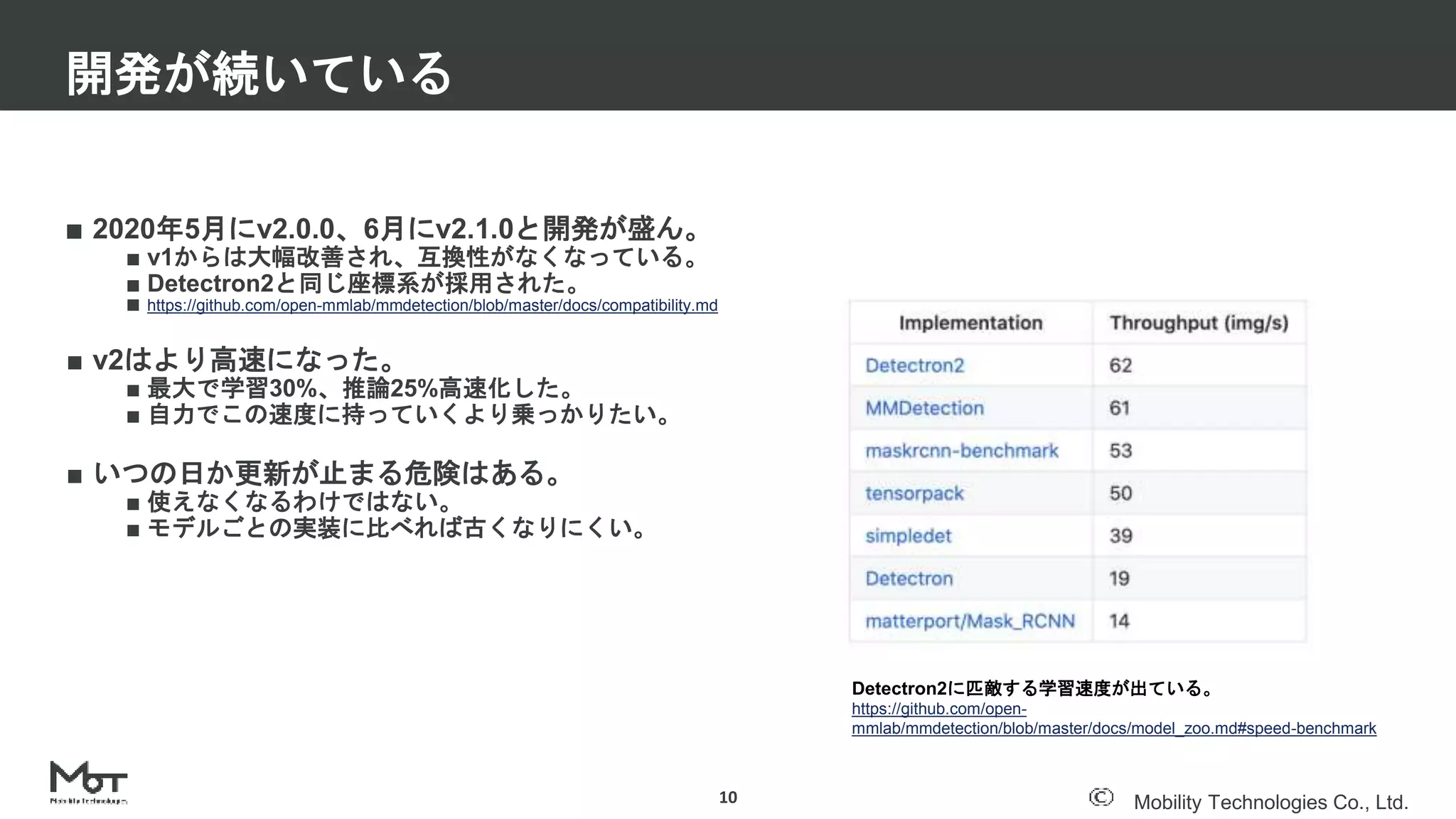
Task: Select throughput value 19
Action: pos(1119,579)
